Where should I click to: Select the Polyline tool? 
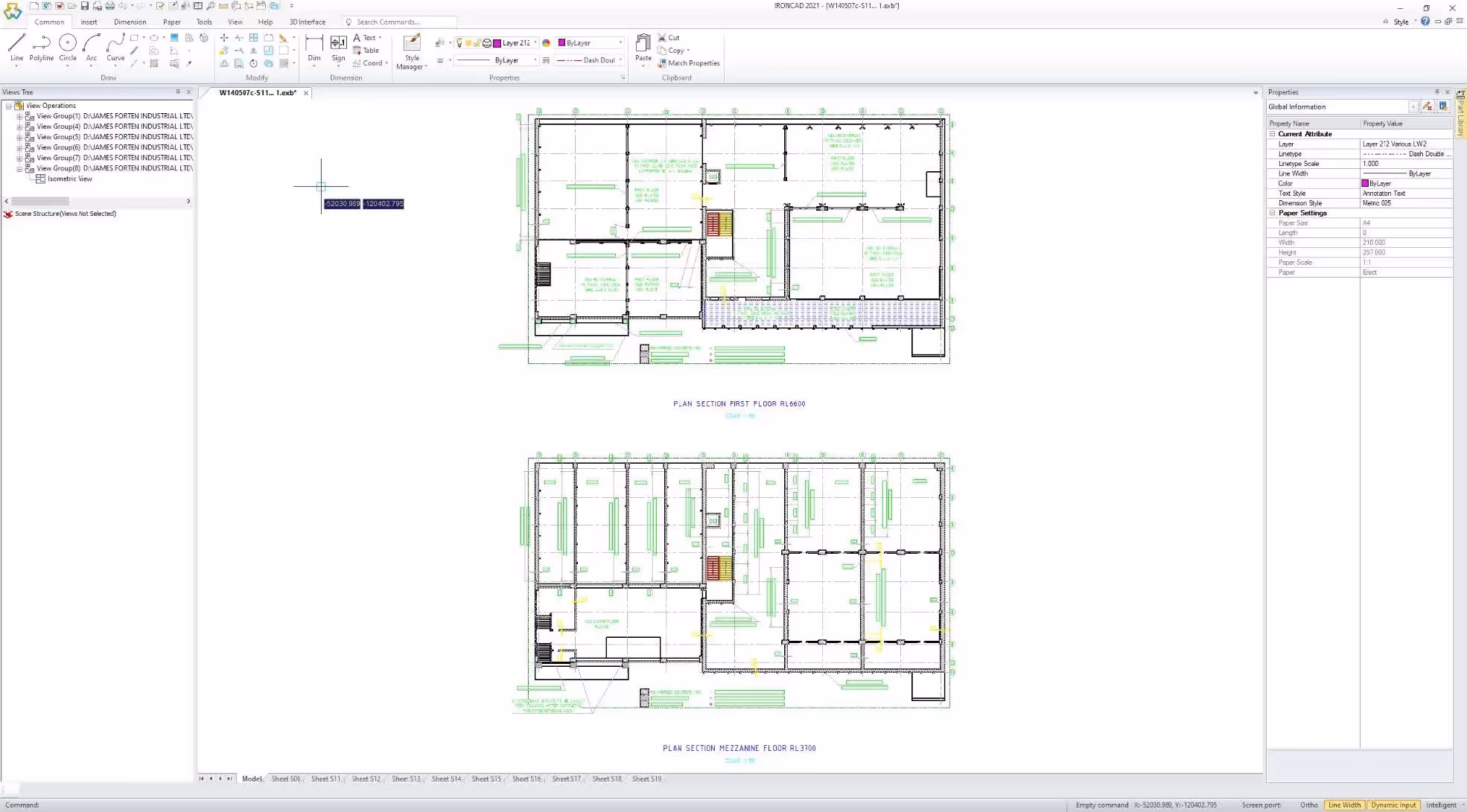pyautogui.click(x=41, y=47)
